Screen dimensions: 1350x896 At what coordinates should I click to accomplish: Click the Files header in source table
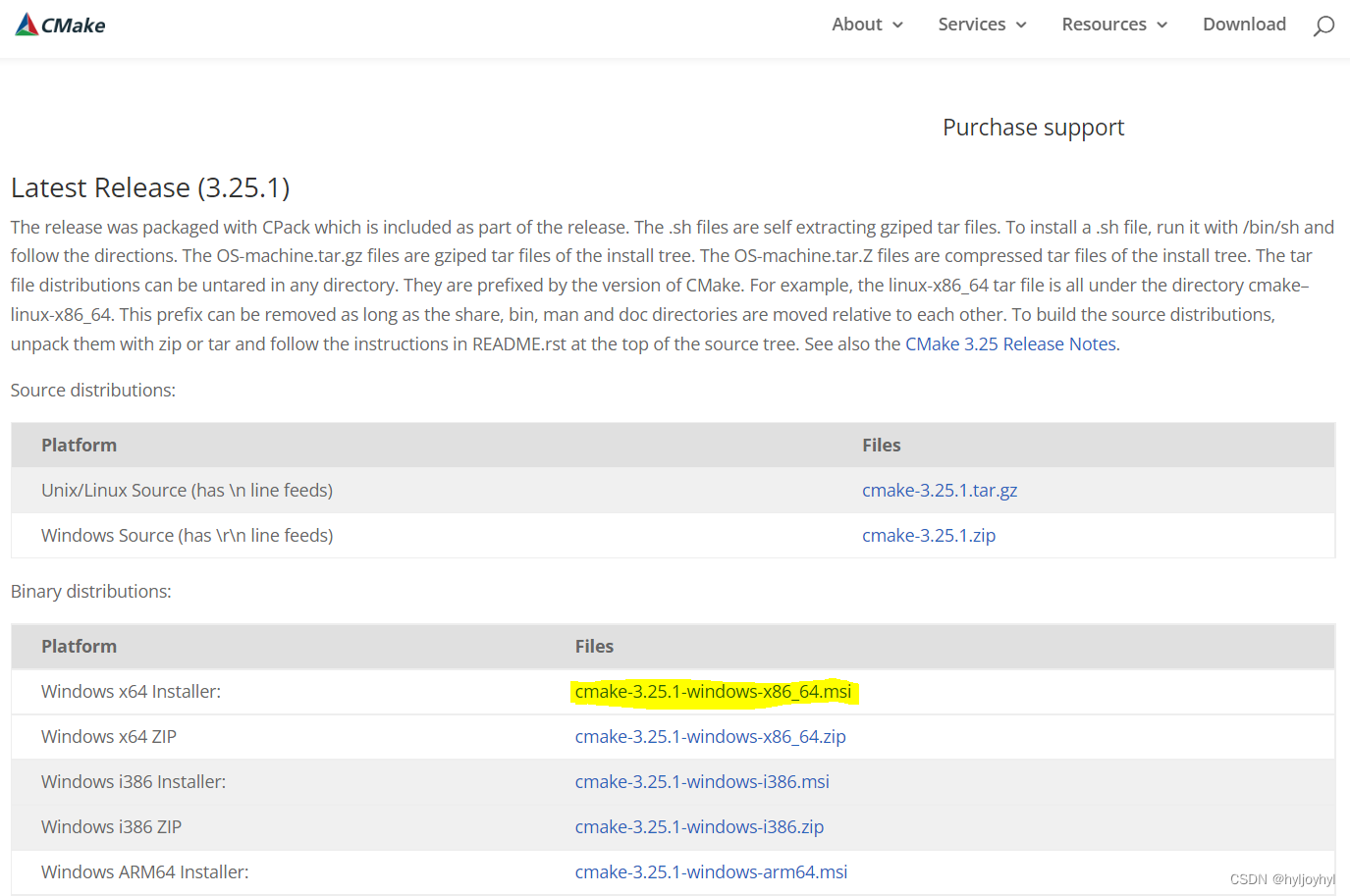coord(881,446)
